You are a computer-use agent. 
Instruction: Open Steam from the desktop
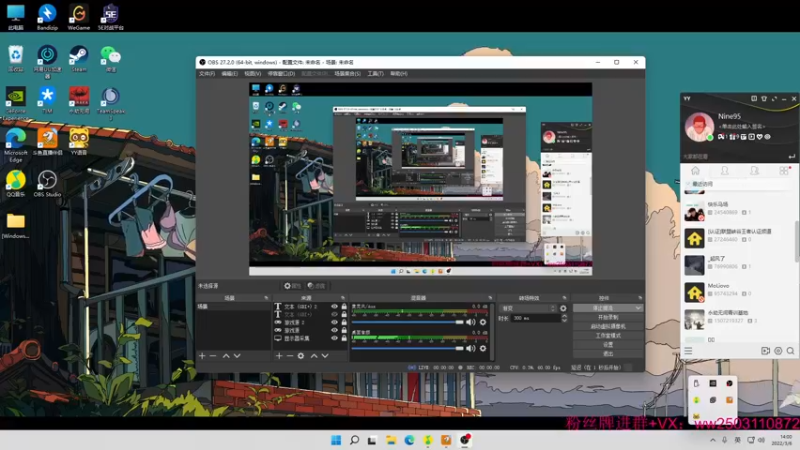point(79,58)
